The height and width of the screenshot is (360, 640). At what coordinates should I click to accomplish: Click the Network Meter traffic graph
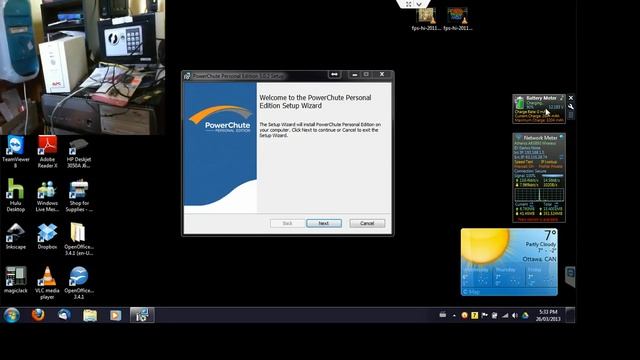coord(539,195)
